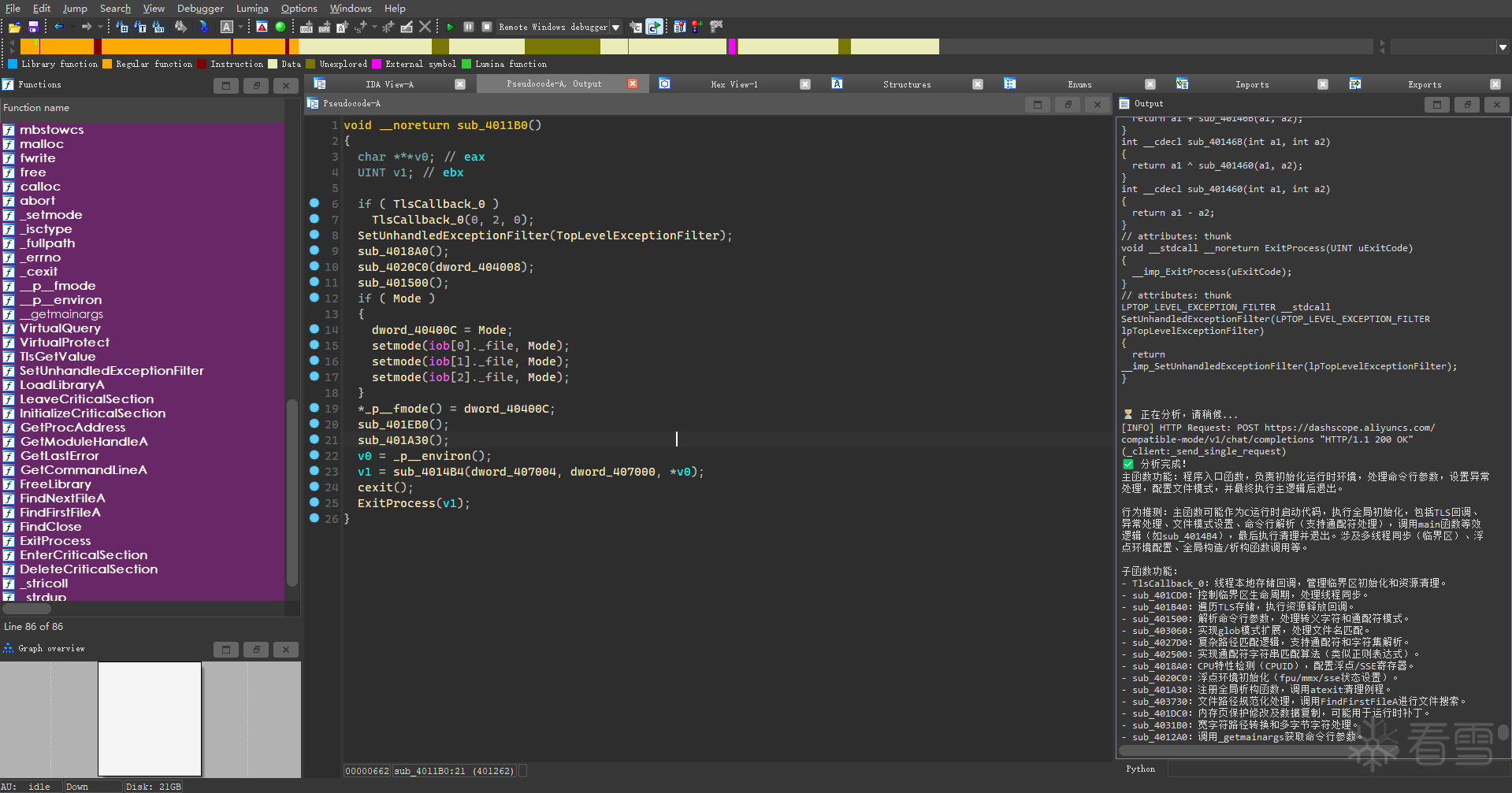Open the back-navigation history dropdown arrow

72,28
